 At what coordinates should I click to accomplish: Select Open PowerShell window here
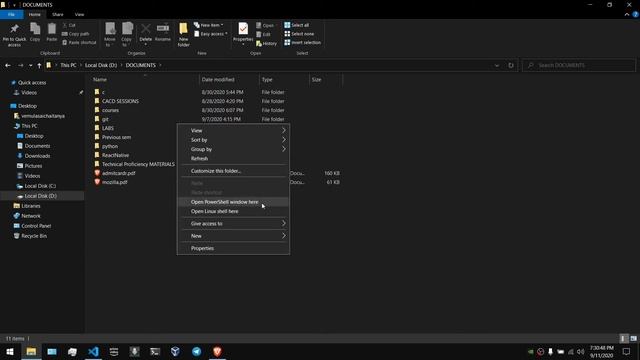233,202
